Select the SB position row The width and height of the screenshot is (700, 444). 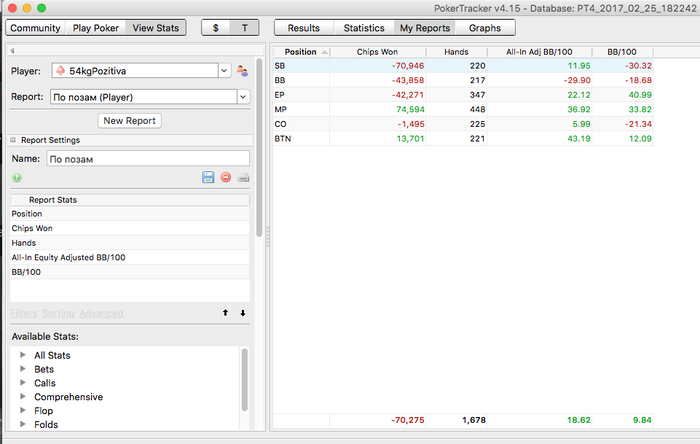[x=463, y=66]
